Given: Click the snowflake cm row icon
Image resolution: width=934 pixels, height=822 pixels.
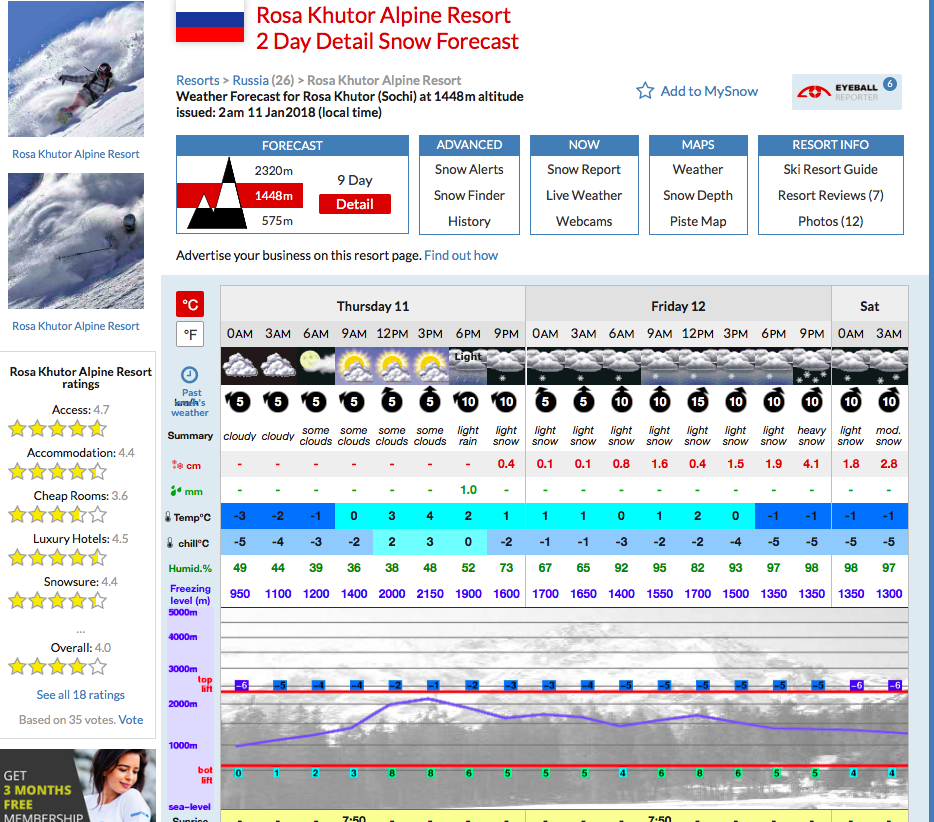Looking at the screenshot, I should click(177, 465).
